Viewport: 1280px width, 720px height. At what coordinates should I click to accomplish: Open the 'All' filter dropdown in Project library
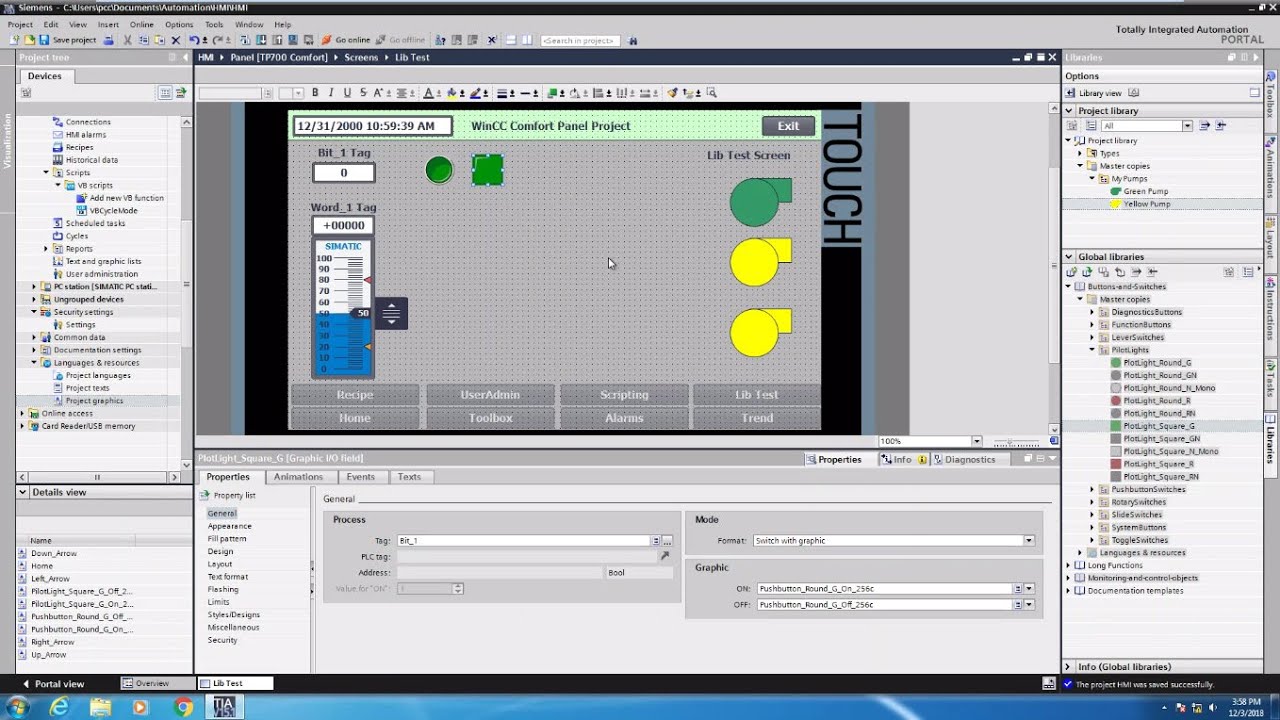click(1187, 126)
